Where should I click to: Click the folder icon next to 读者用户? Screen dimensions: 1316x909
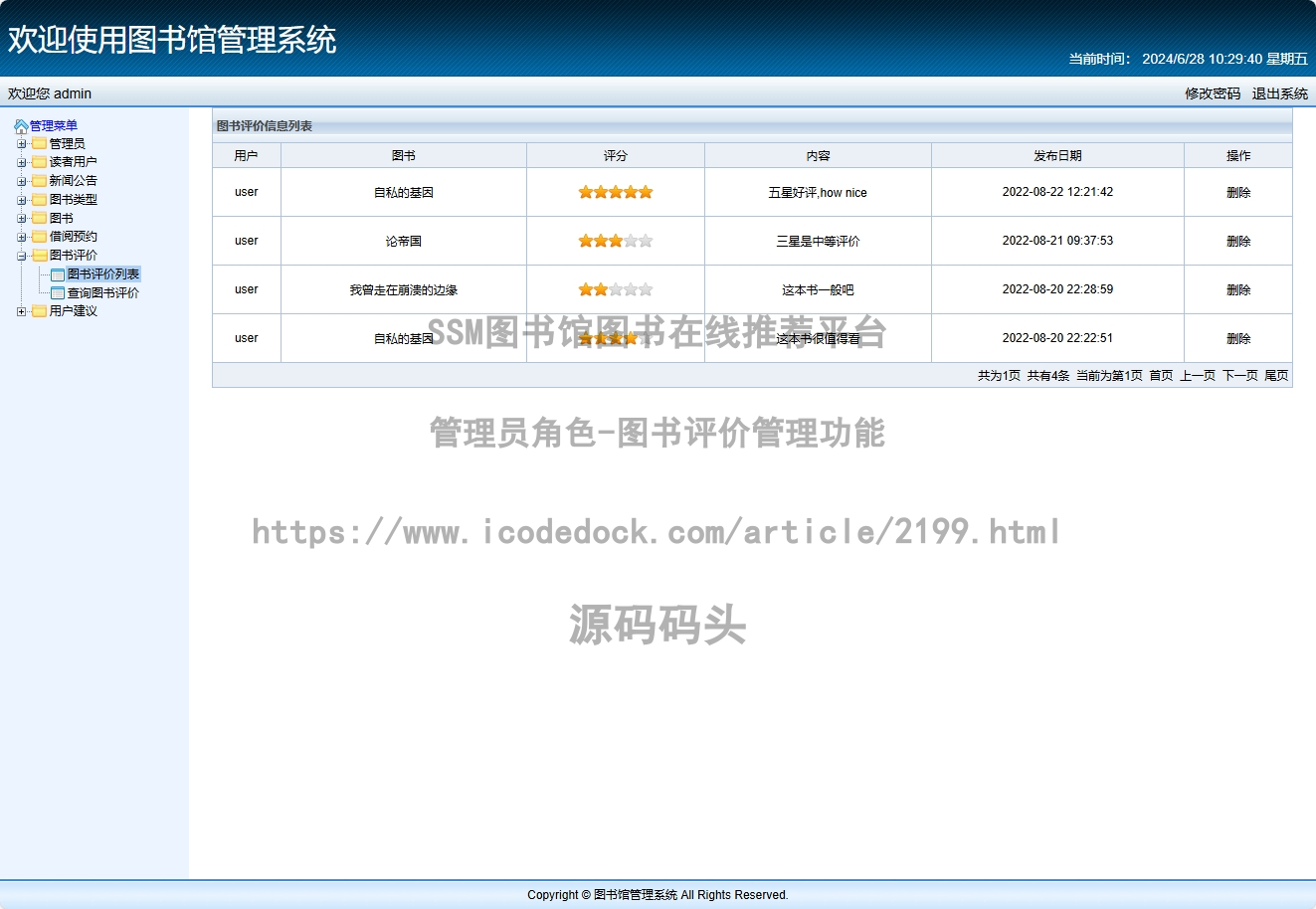[x=40, y=162]
